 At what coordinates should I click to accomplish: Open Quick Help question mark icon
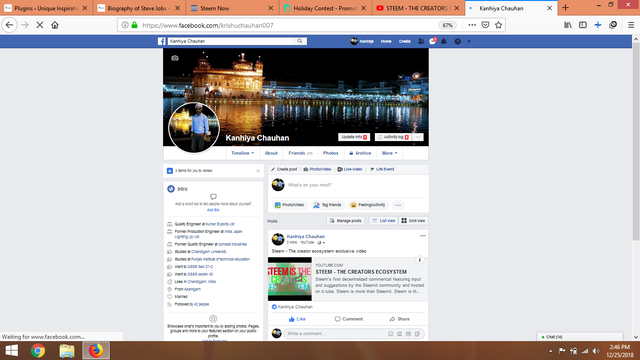[x=458, y=41]
